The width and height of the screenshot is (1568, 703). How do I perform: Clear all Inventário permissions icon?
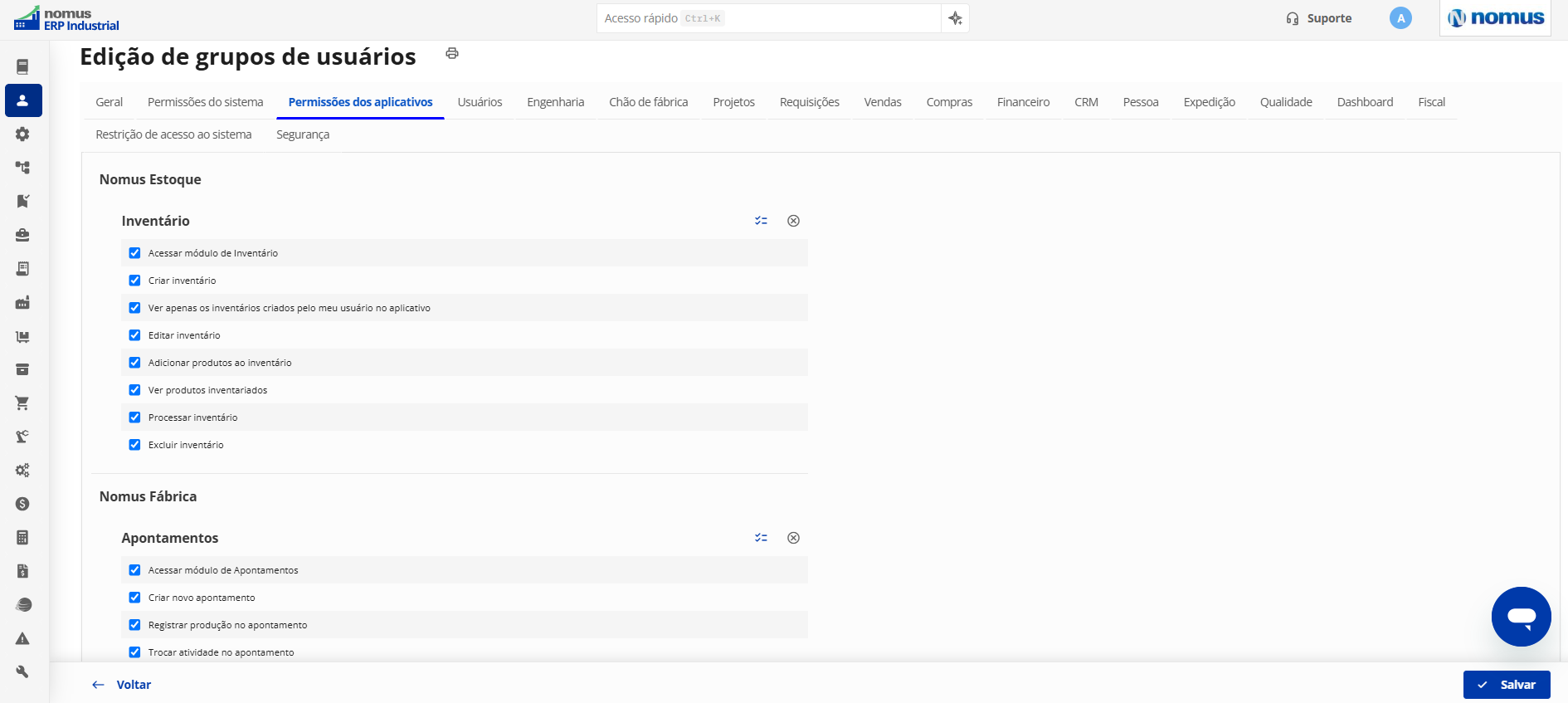[x=793, y=221]
